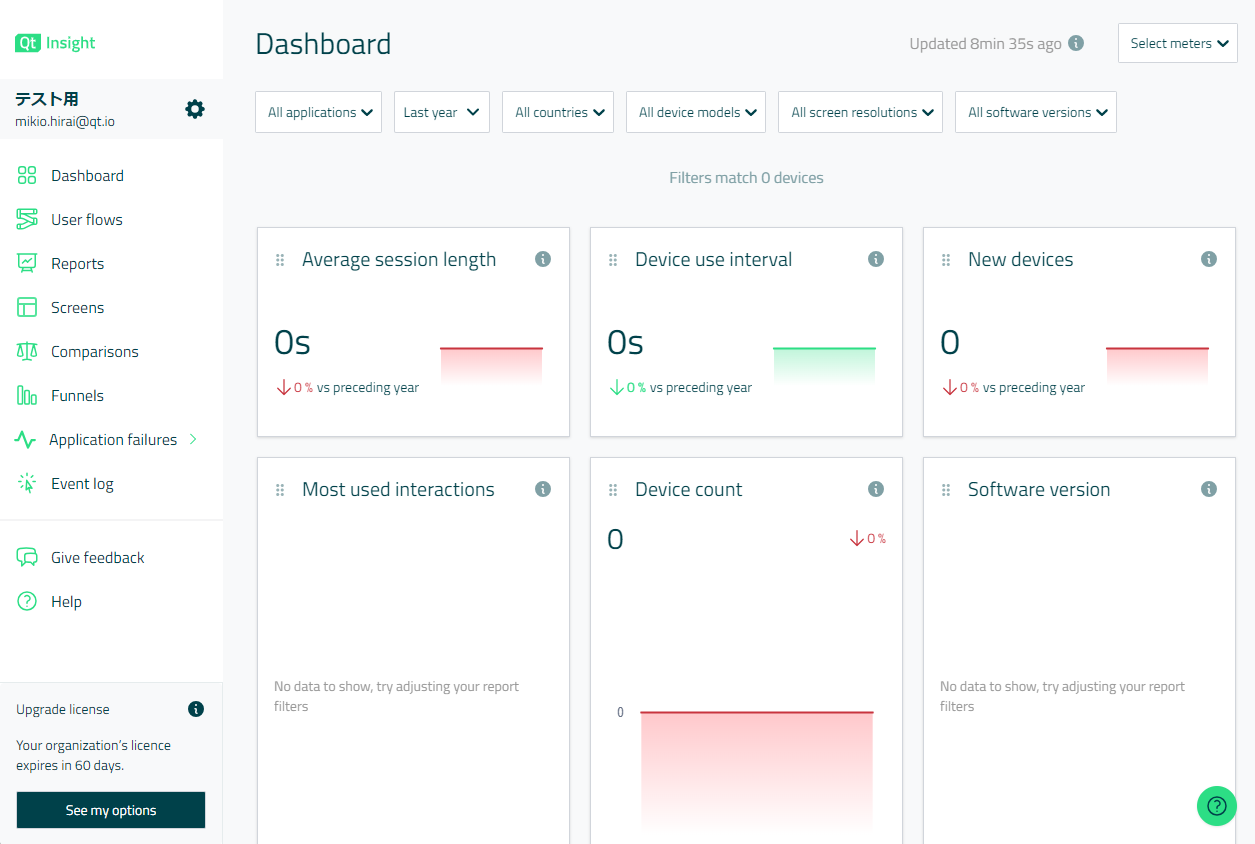Image resolution: width=1255 pixels, height=844 pixels.
Task: Open the Select meters dropdown
Action: [1177, 43]
